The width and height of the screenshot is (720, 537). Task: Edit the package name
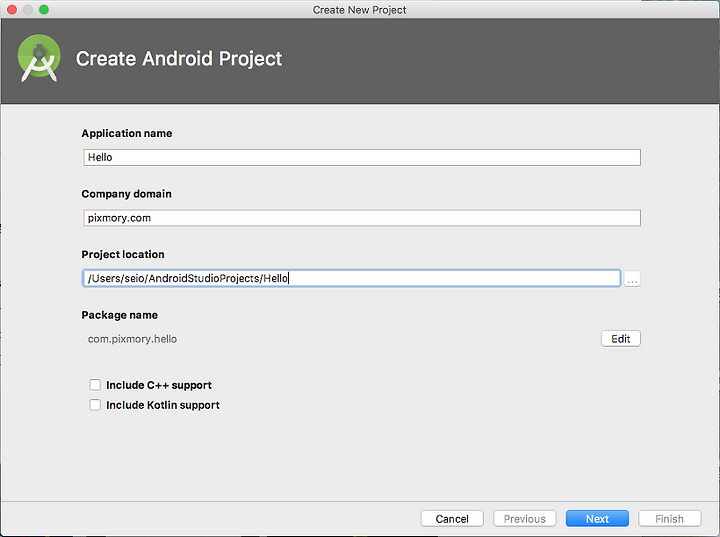(x=620, y=339)
